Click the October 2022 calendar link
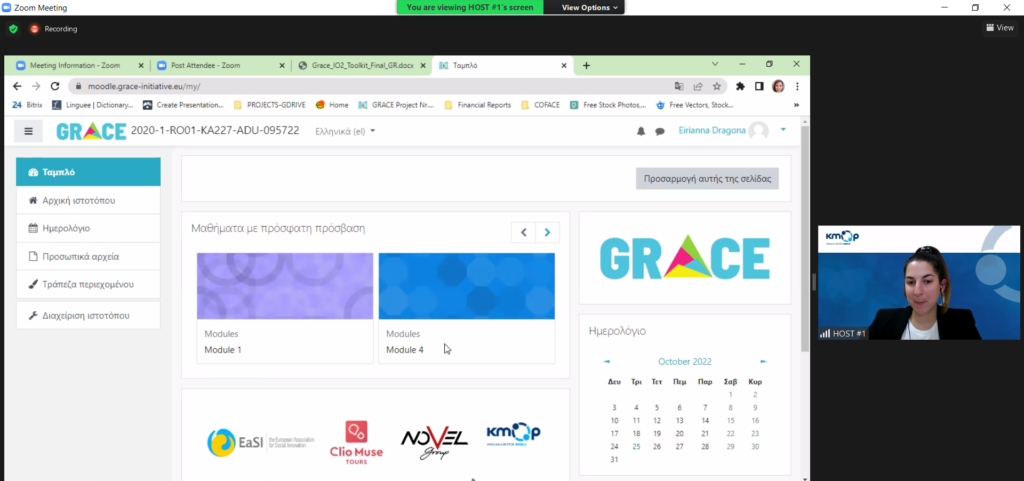 684,362
